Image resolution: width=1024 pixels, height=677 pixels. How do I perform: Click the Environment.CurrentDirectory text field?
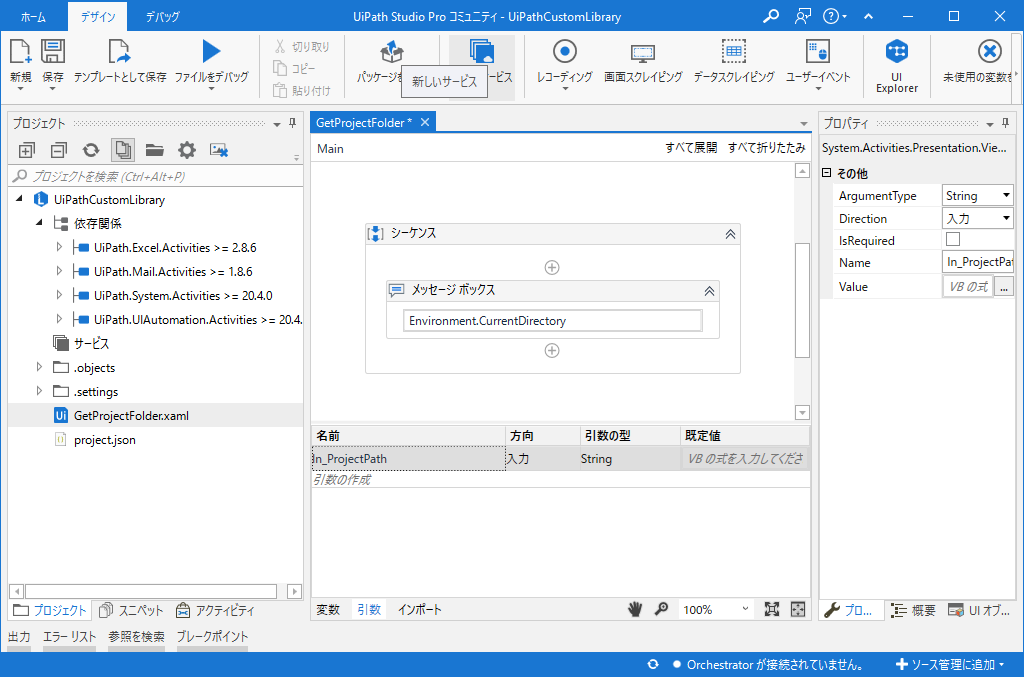552,321
